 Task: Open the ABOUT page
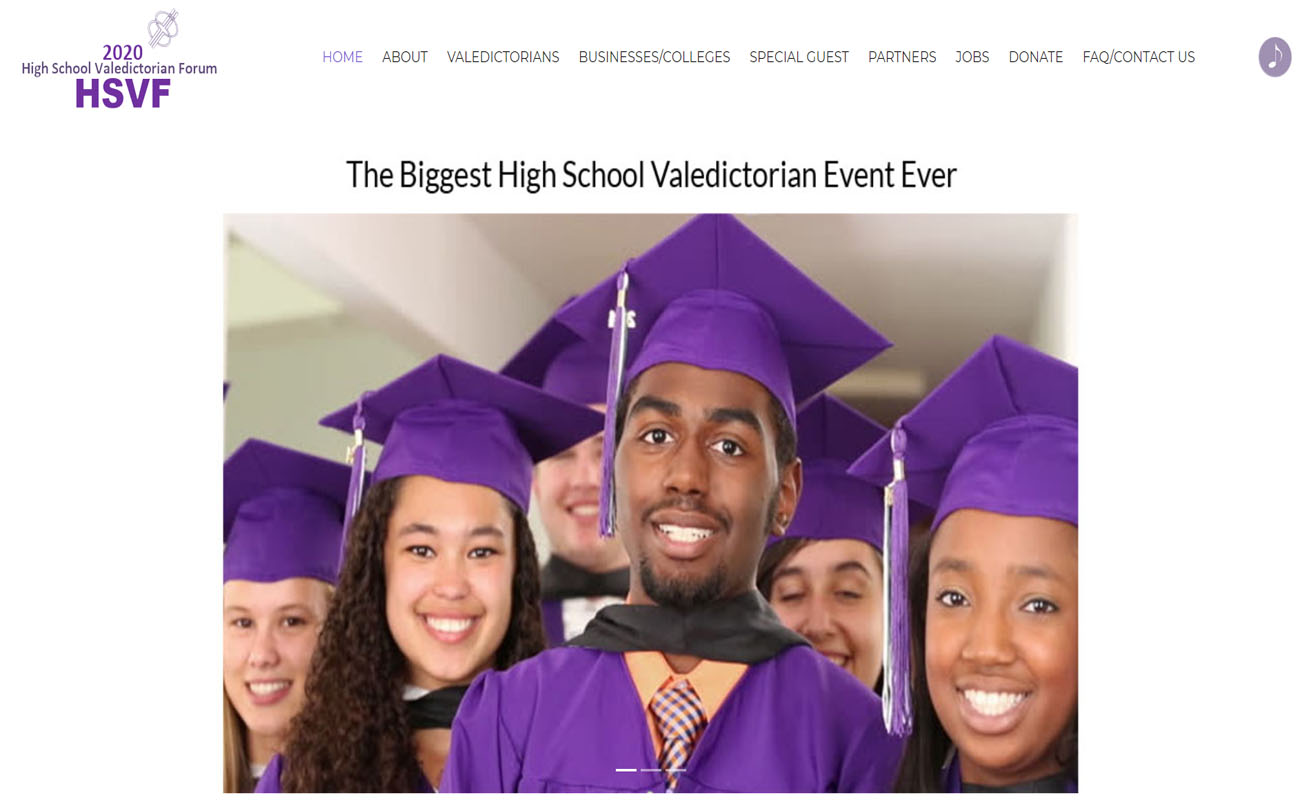pos(405,57)
